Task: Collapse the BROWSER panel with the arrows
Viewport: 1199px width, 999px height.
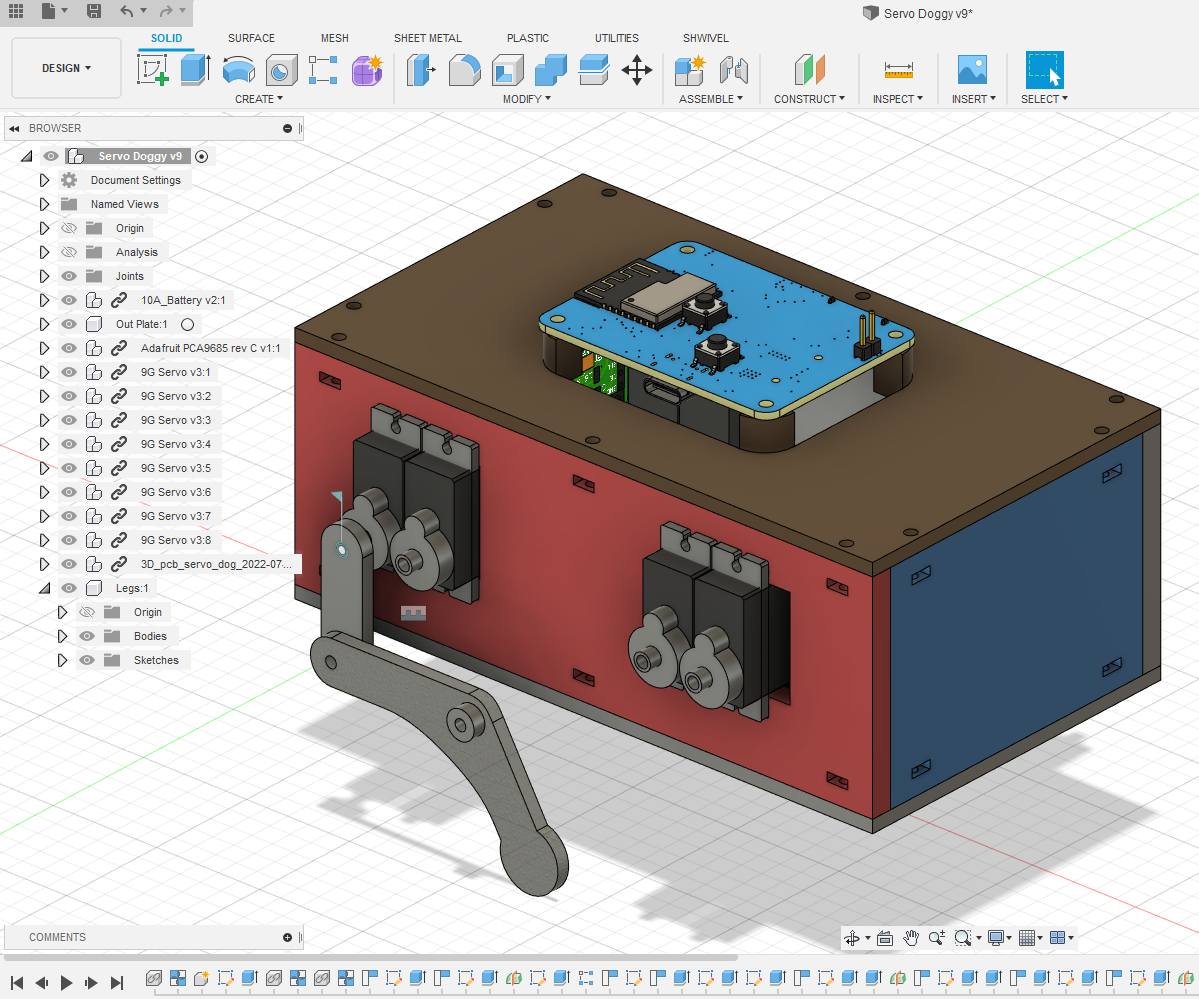Action: 14,129
